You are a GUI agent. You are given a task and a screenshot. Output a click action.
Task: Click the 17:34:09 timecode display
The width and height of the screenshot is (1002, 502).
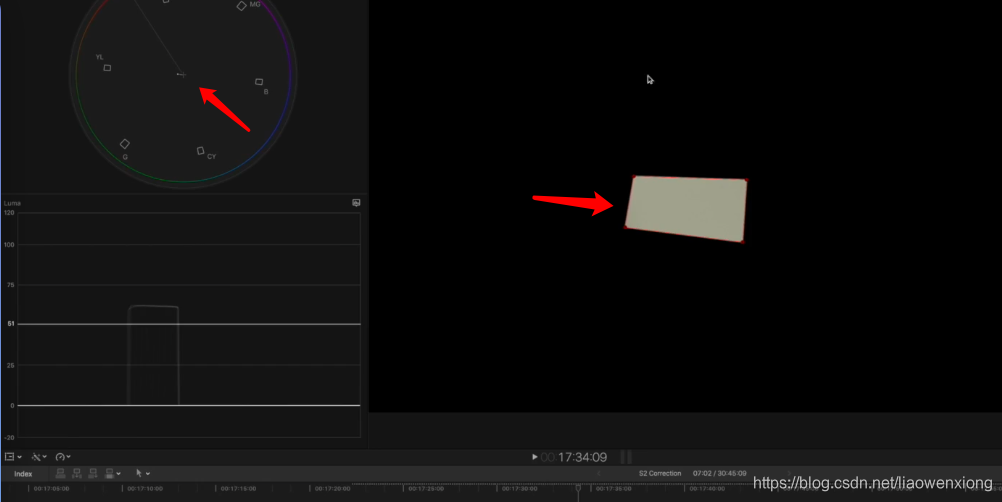(x=582, y=457)
